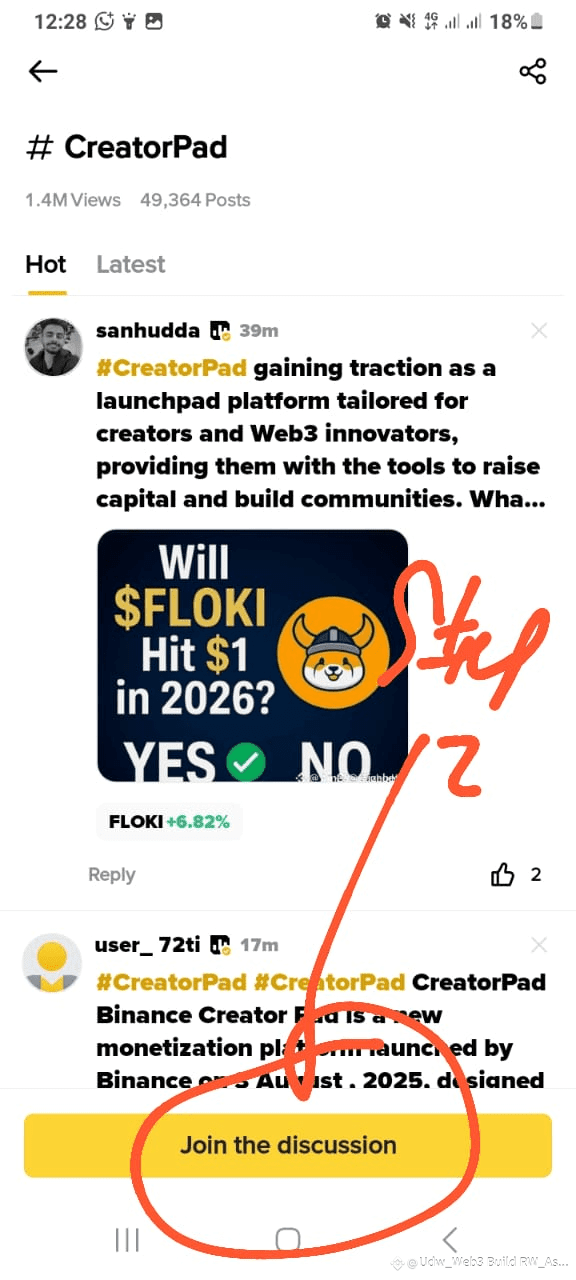Tap the Android recent apps button
The image size is (576, 1280).
point(127,1240)
